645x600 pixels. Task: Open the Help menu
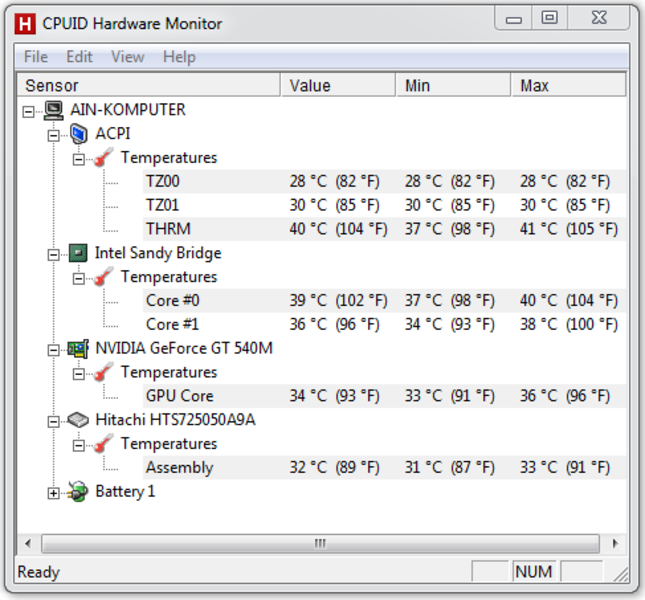pos(179,57)
